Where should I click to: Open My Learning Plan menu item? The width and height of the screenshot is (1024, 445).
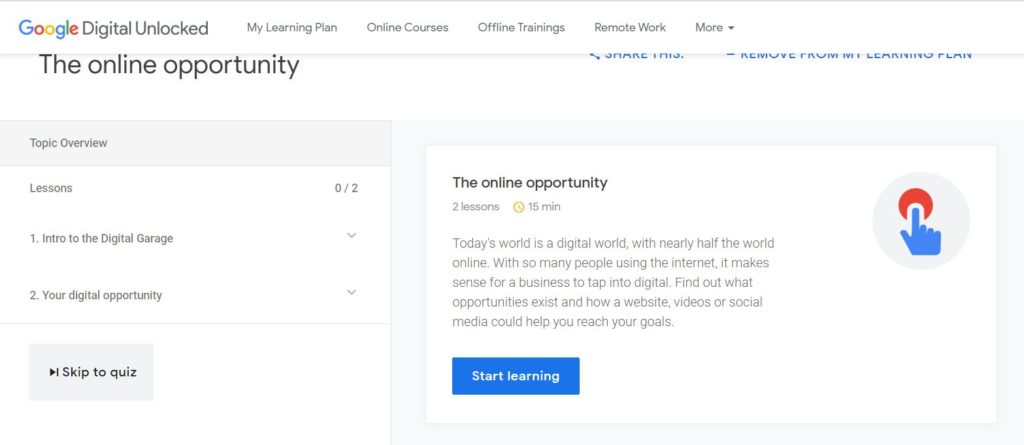pyautogui.click(x=292, y=27)
